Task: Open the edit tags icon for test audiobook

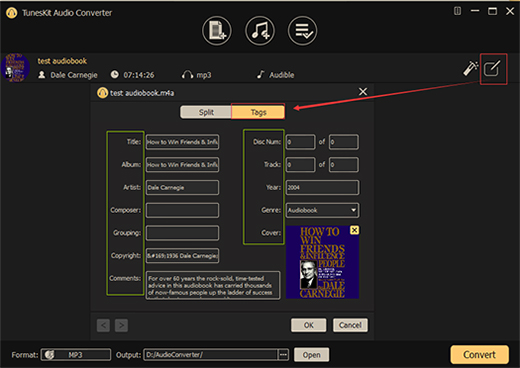Action: click(492, 68)
